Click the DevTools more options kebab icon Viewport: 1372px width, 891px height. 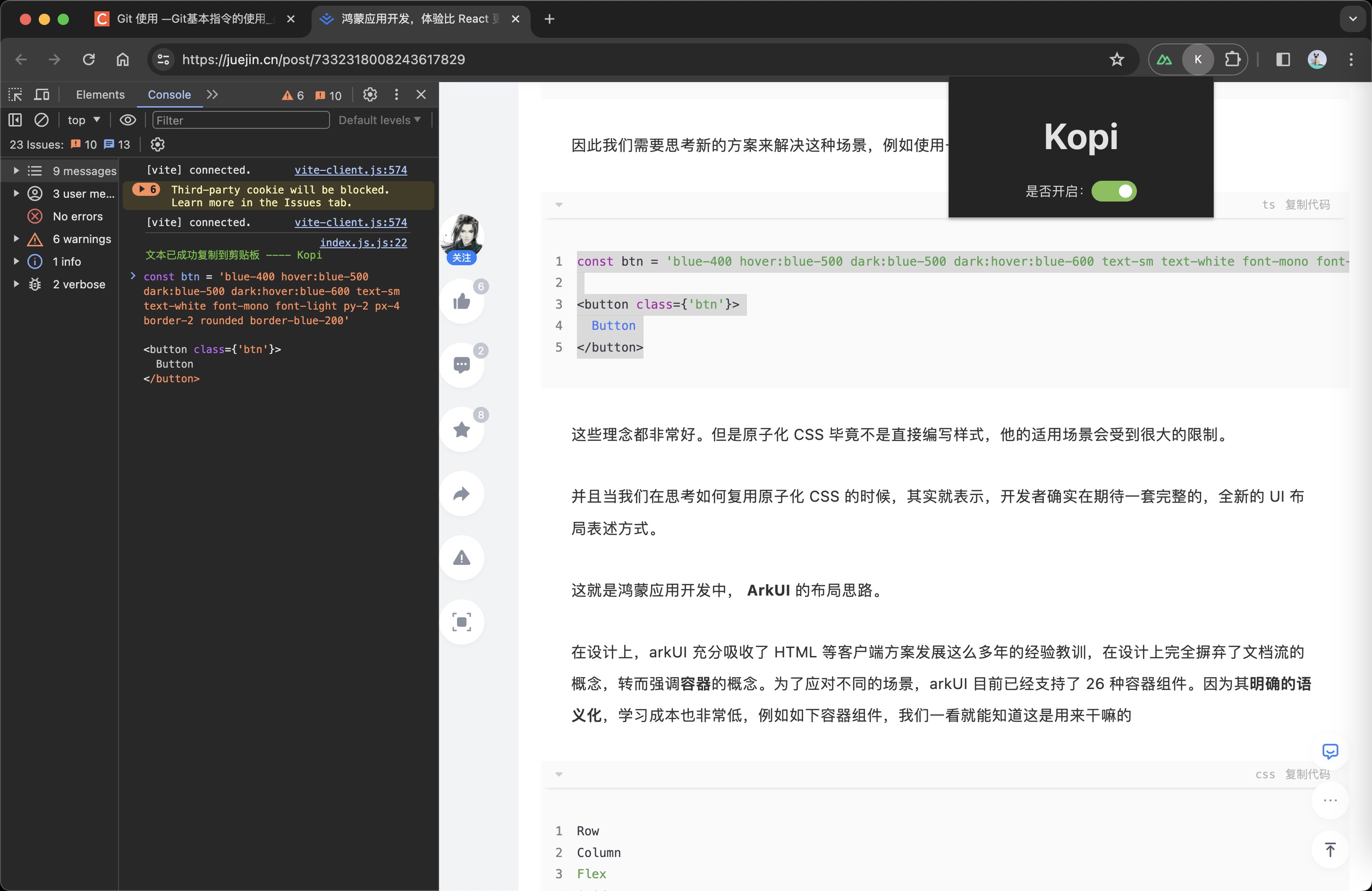click(396, 94)
